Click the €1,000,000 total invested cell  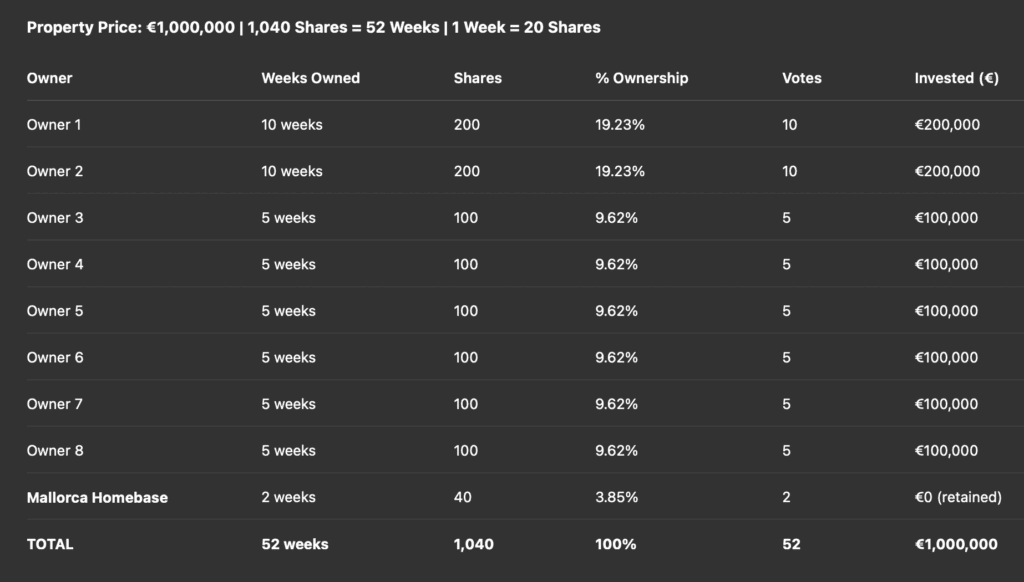(x=955, y=544)
